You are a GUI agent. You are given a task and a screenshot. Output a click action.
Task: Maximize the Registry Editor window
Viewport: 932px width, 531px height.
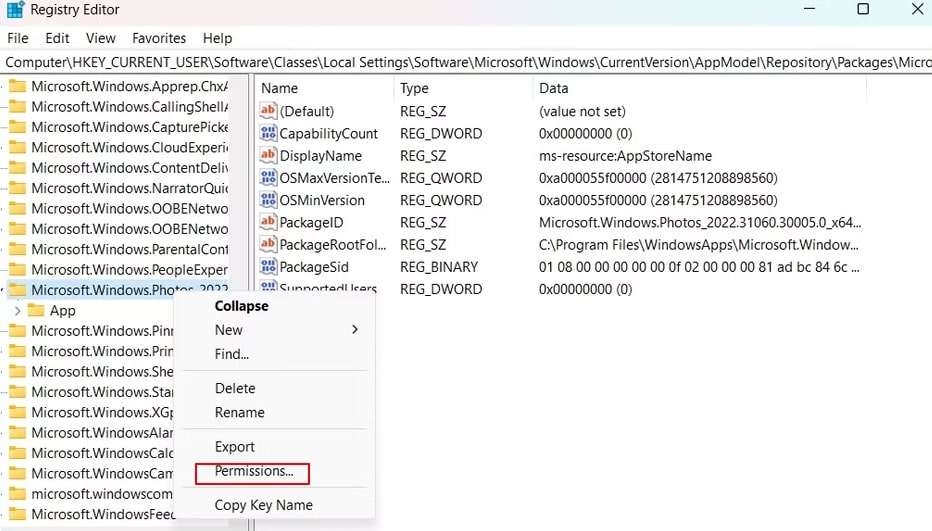point(863,9)
